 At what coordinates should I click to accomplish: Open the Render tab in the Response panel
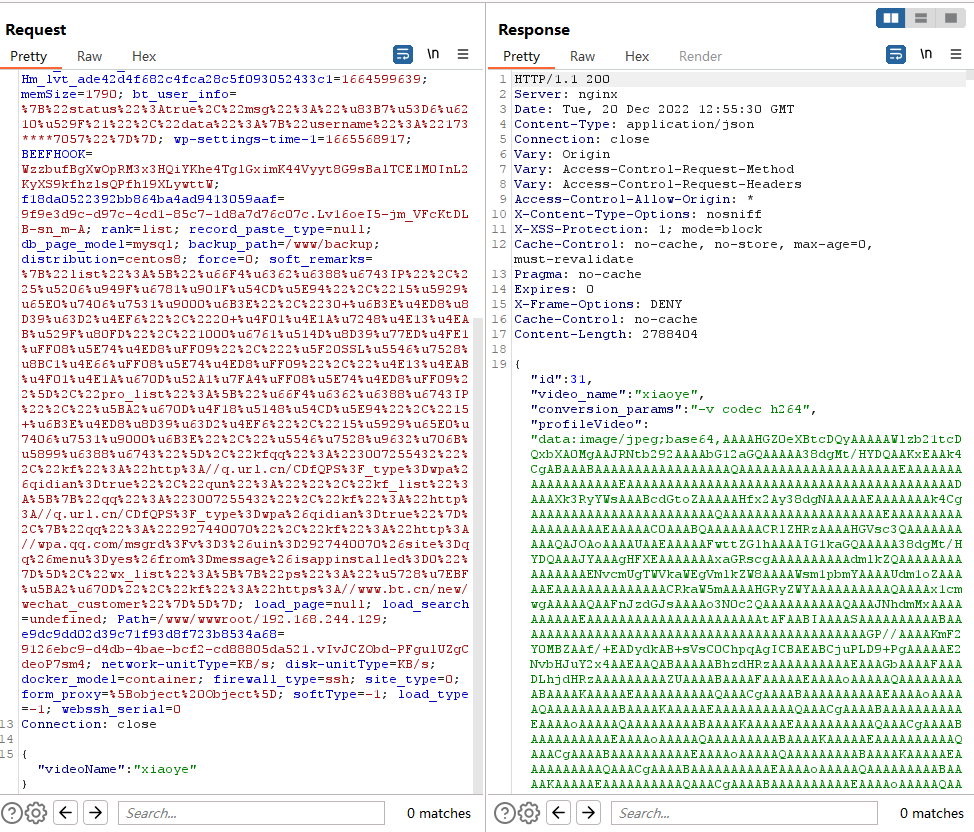pyautogui.click(x=700, y=56)
